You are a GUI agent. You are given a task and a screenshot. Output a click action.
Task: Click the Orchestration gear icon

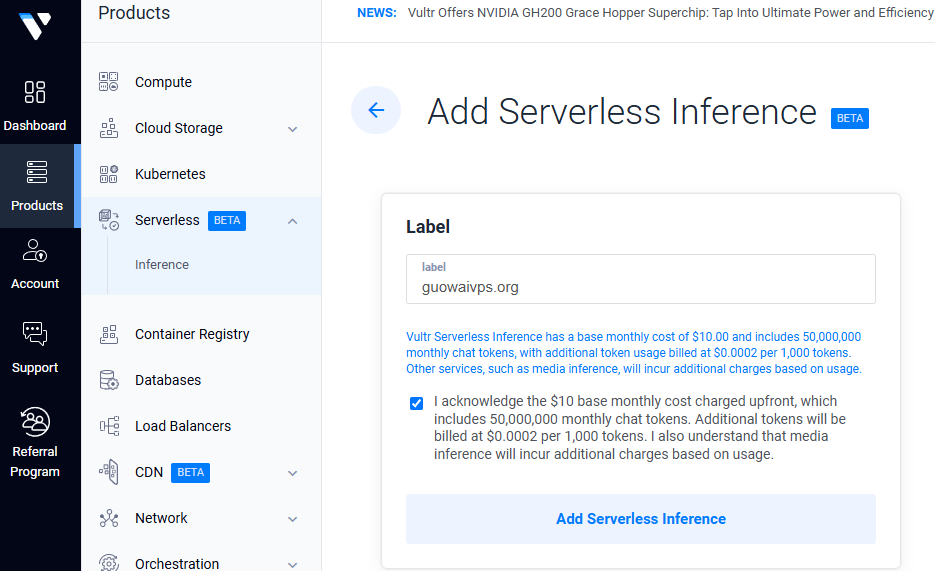click(109, 563)
